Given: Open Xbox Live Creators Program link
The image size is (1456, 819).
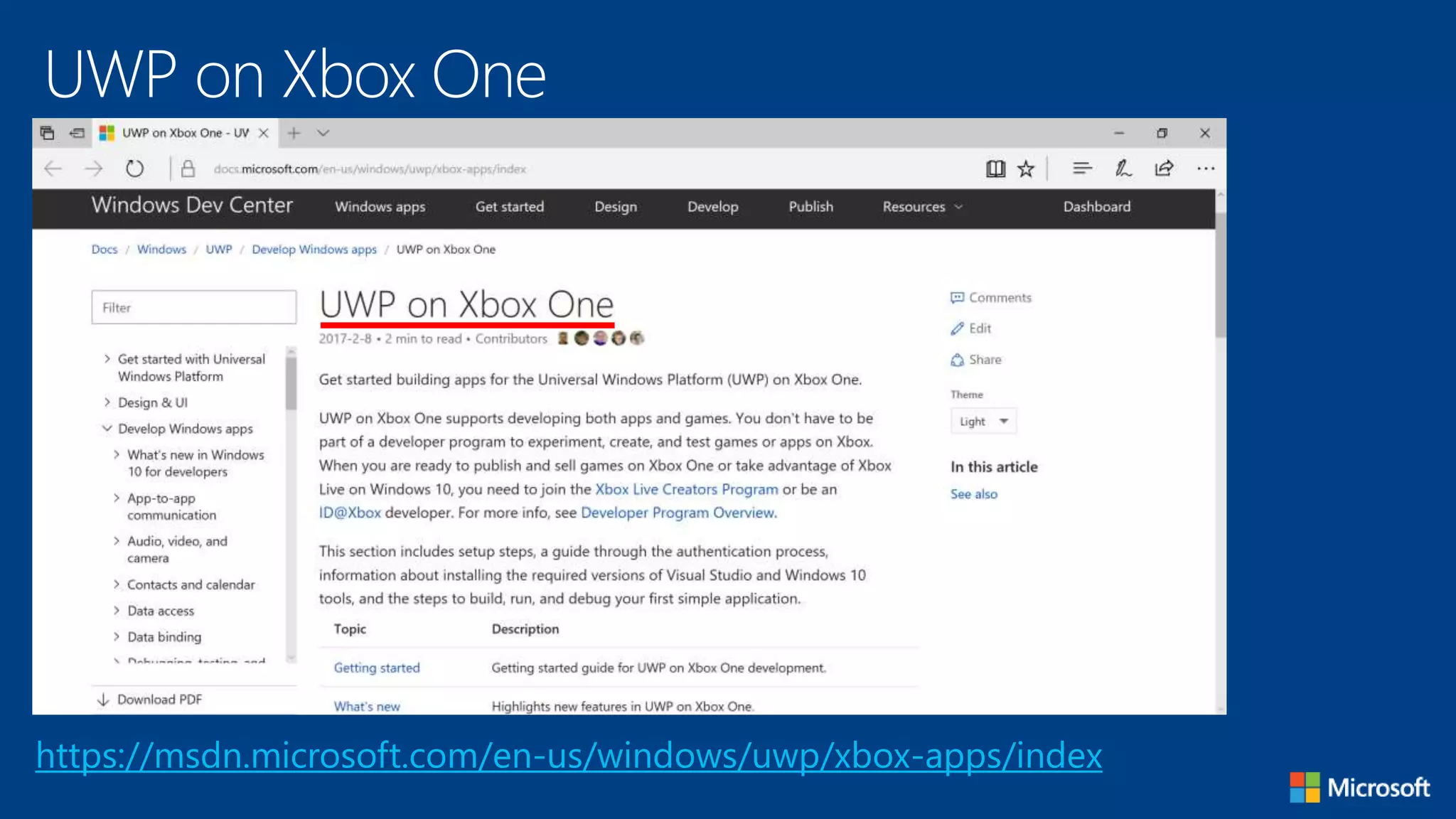Looking at the screenshot, I should [x=687, y=489].
